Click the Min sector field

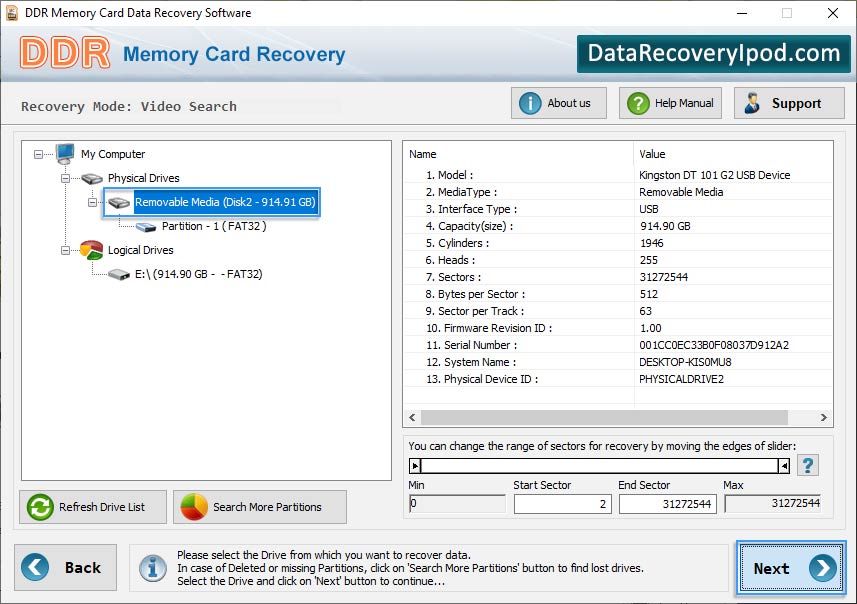pos(457,503)
